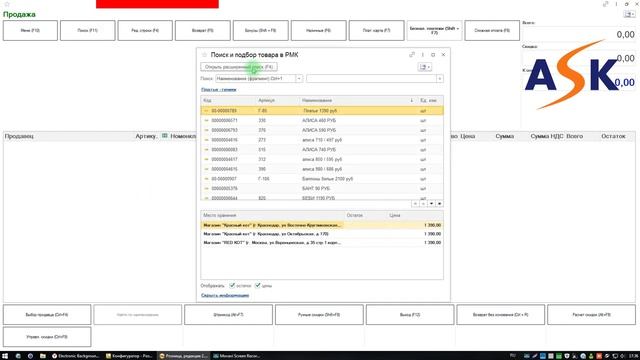Select storage row Магазин "RED КОТ" Москва

[322, 242]
